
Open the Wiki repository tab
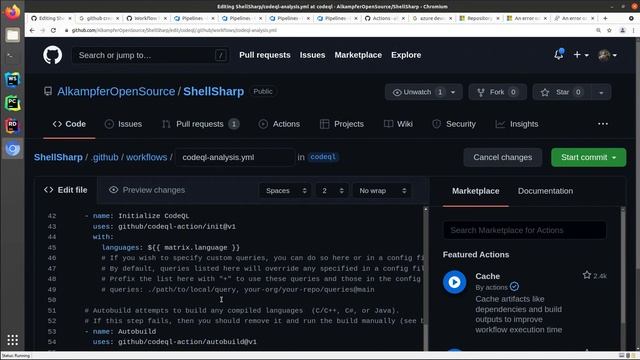[x=398, y=124]
